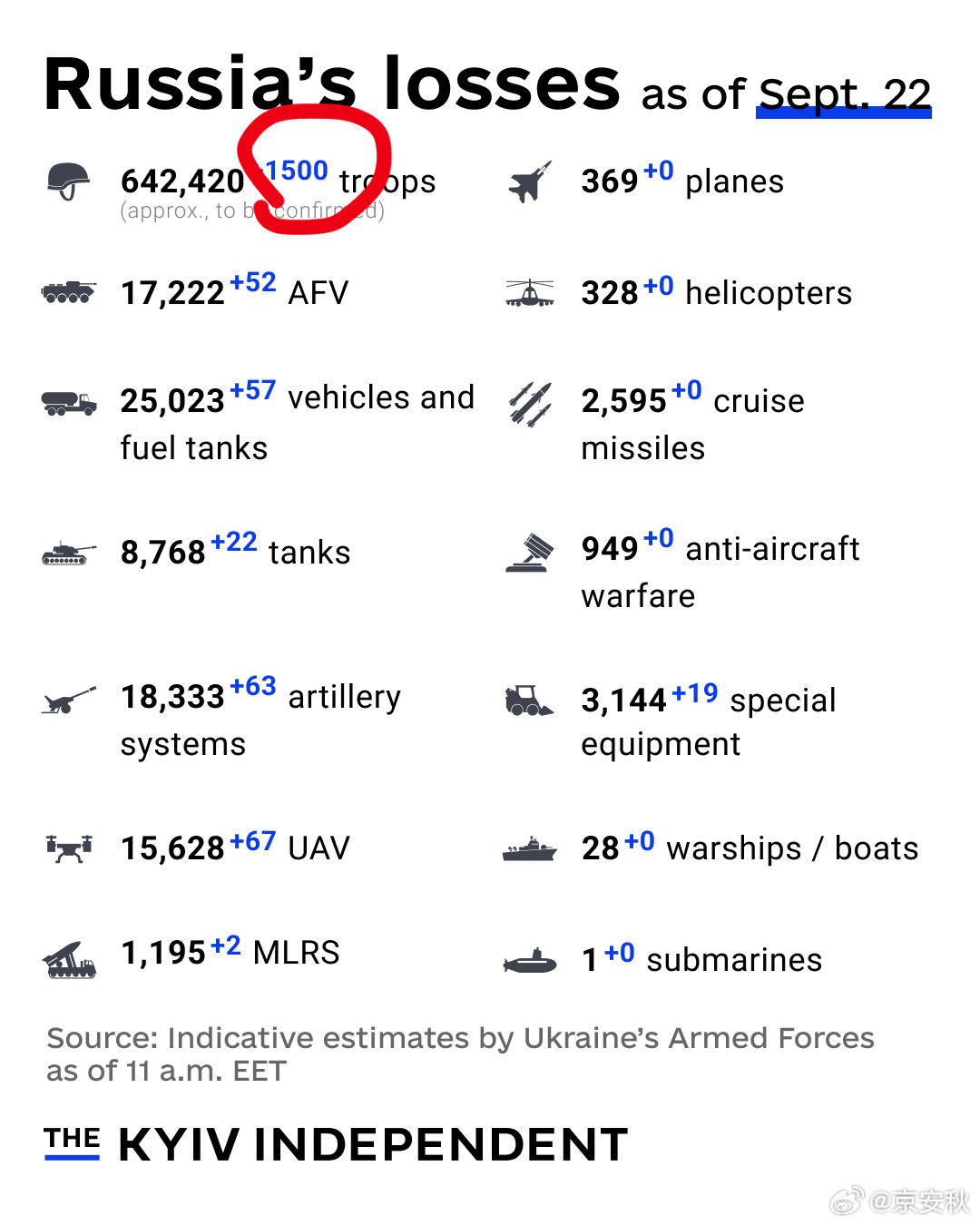980x1225 pixels.
Task: Click the underlined Sept. 22 date
Action: click(844, 95)
